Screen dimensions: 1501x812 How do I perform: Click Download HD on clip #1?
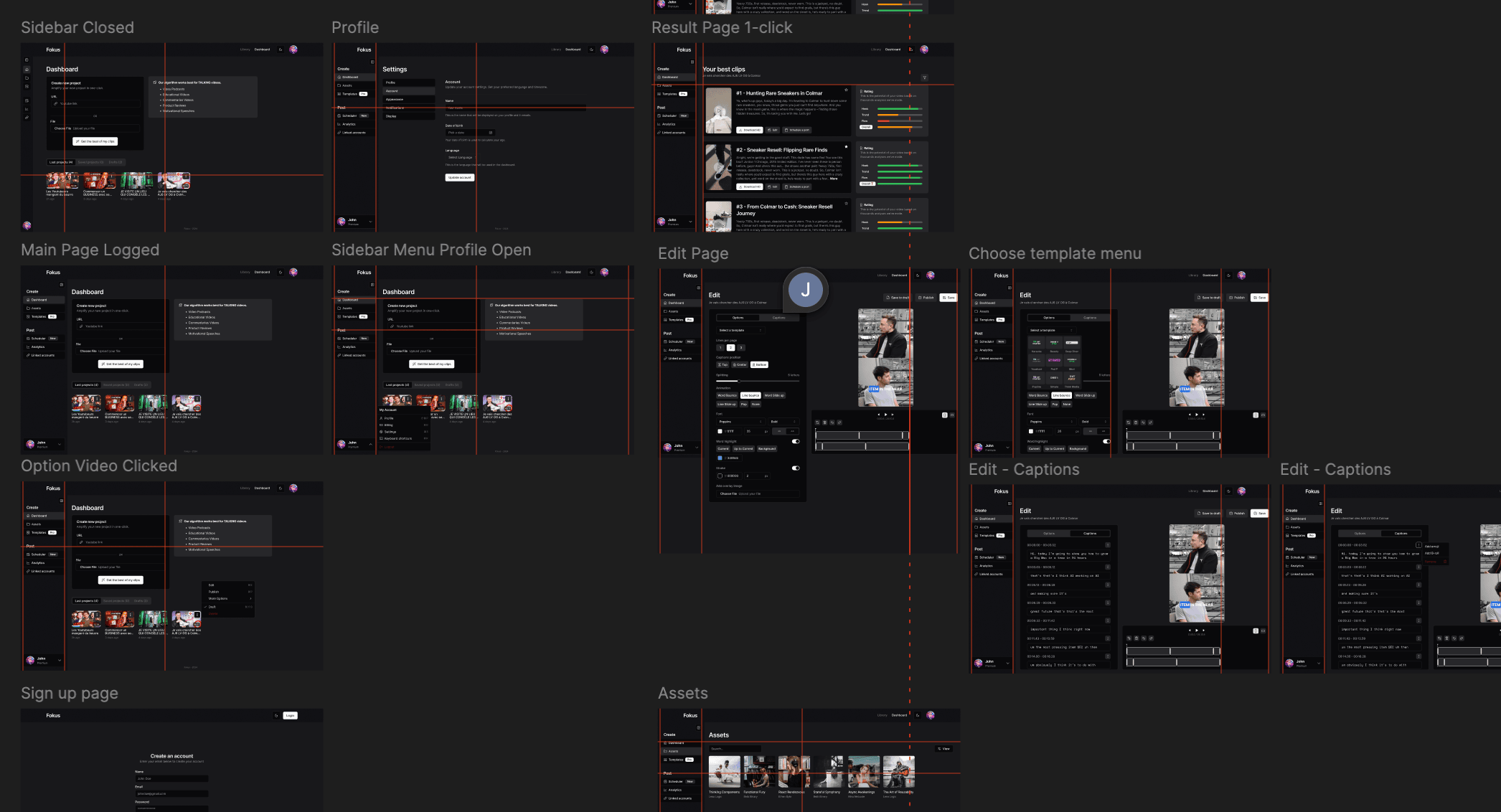click(x=749, y=130)
